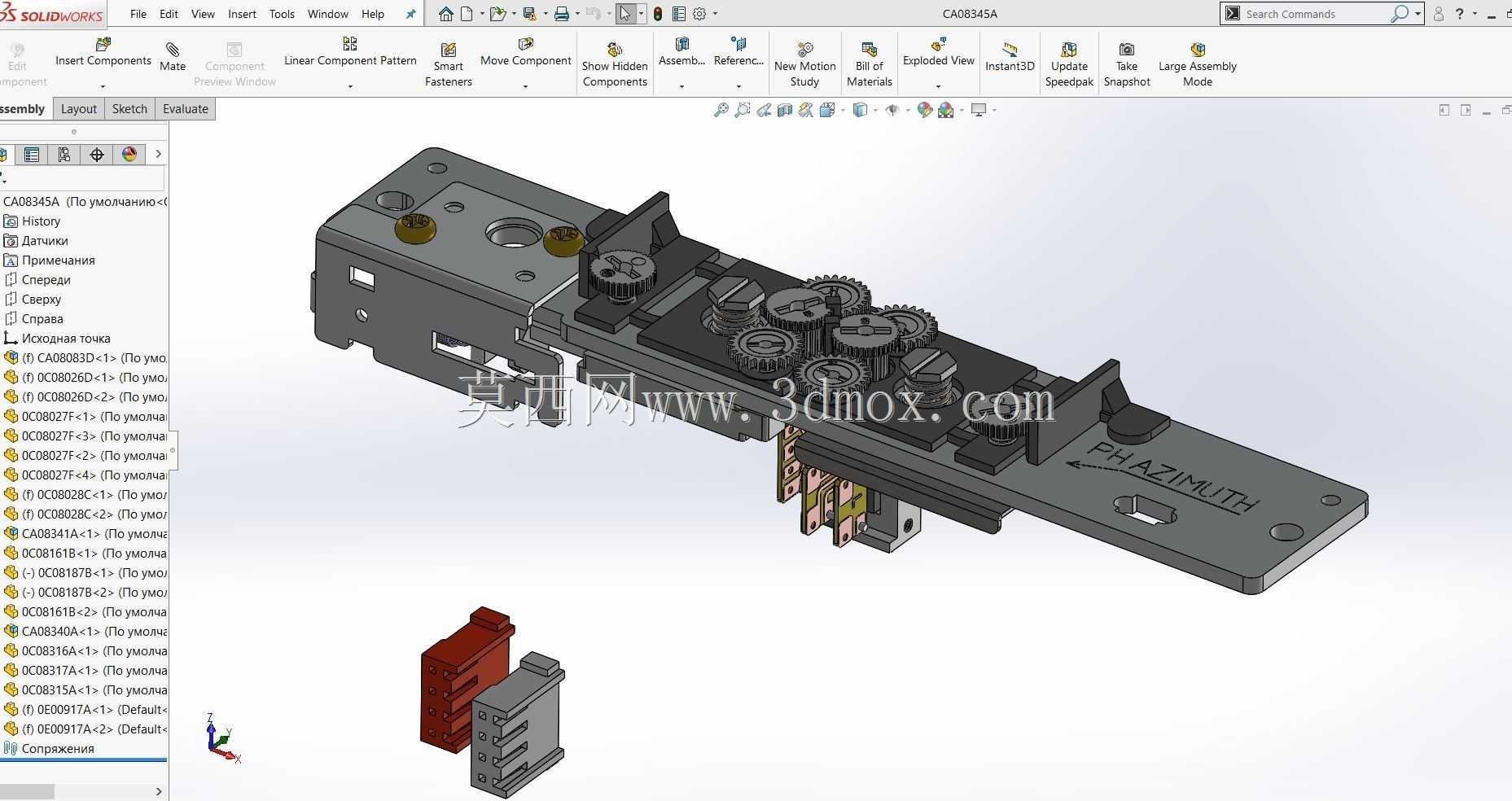Activate the Select cursor tool
Viewport: 1512px width, 801px height.
(x=625, y=14)
